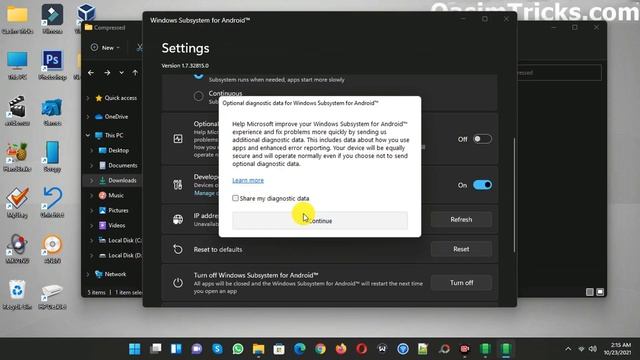Viewport: 640px width, 360px height.
Task: Go up one folder in Explorer
Action: click(135, 73)
